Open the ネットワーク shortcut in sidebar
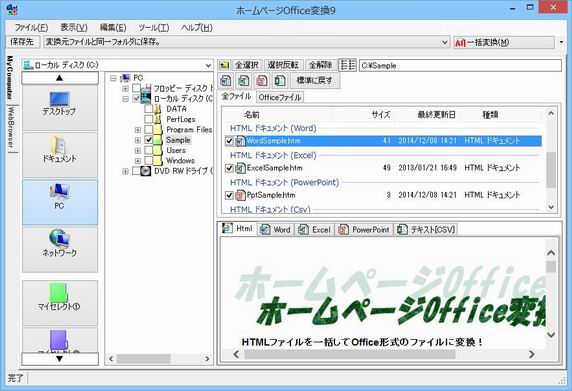Screen dimensions: 572x391 pyautogui.click(x=60, y=249)
